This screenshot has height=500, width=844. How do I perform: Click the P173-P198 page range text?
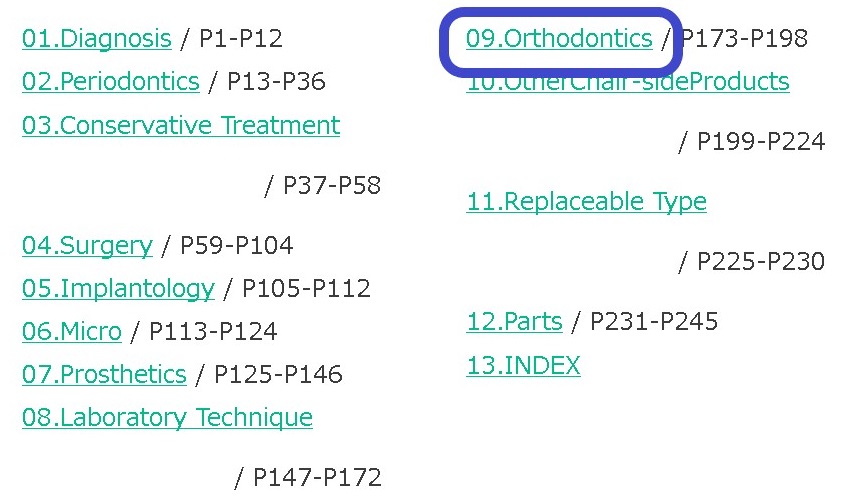point(744,39)
